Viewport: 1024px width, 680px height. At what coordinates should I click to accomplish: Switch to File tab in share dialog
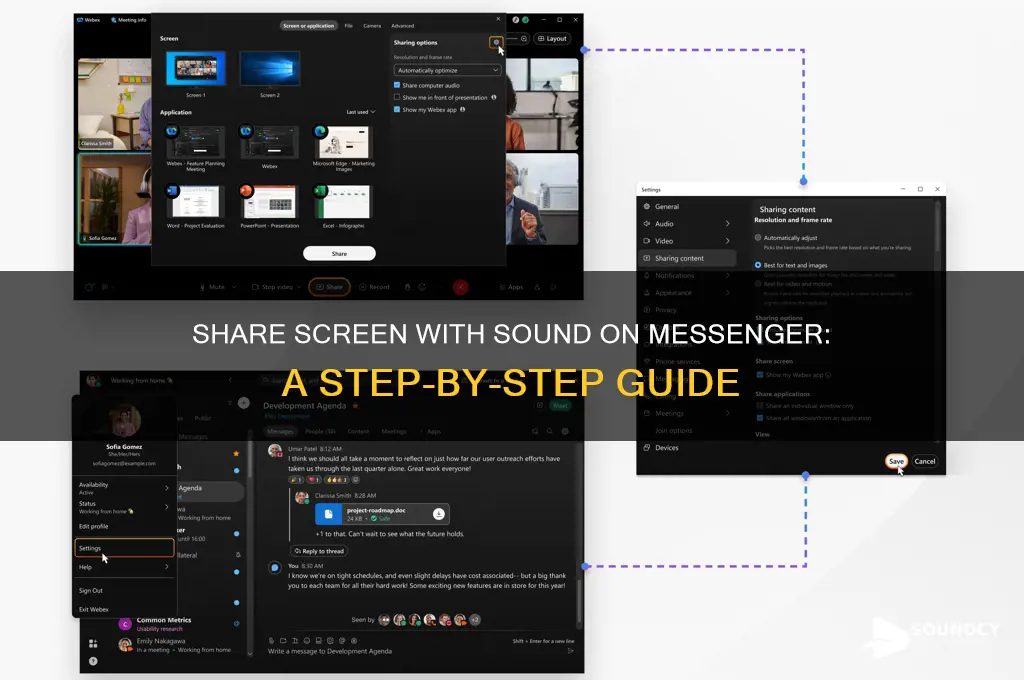(x=349, y=26)
